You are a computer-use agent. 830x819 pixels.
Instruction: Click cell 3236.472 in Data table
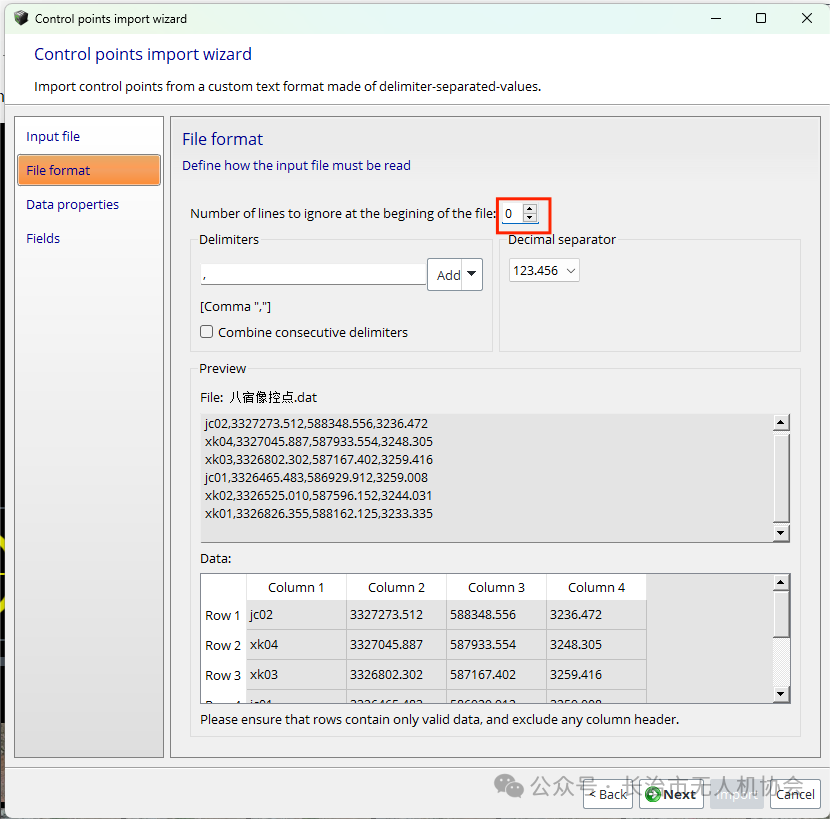(596, 615)
